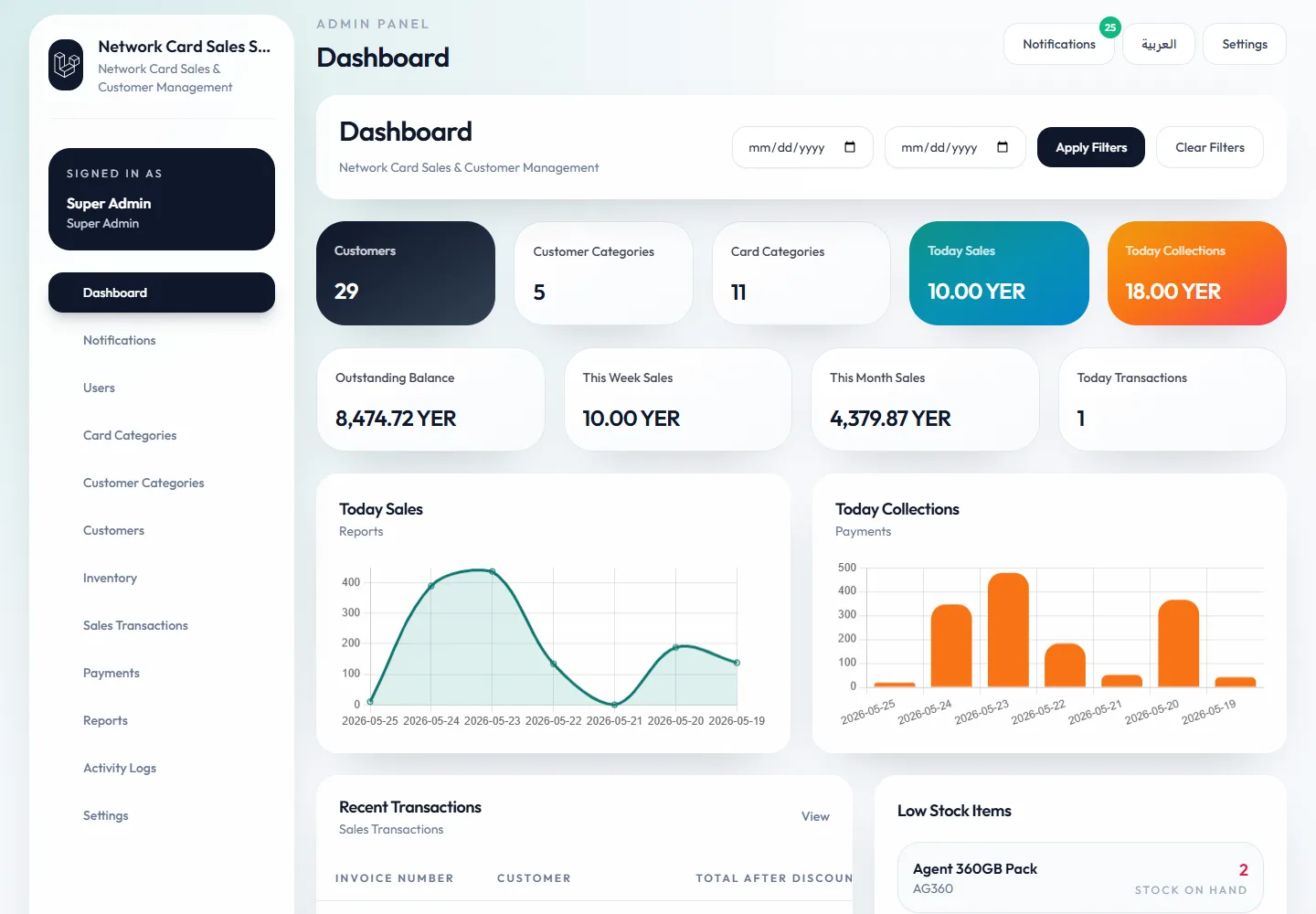Switch language to العربية
This screenshot has height=914, width=1316.
[x=1159, y=44]
